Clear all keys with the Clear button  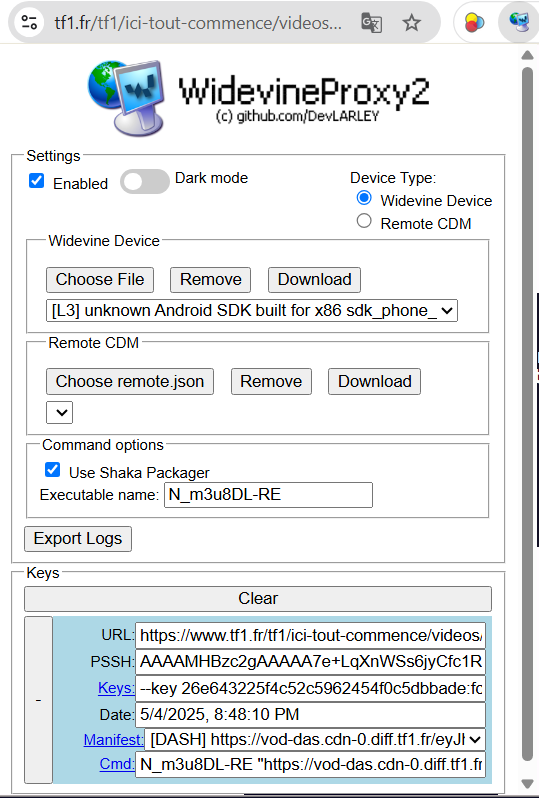[258, 598]
